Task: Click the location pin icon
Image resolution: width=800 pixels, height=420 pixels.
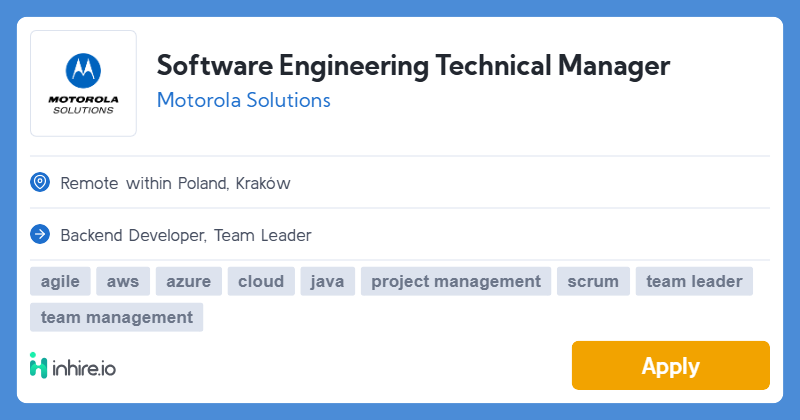Action: (x=40, y=182)
